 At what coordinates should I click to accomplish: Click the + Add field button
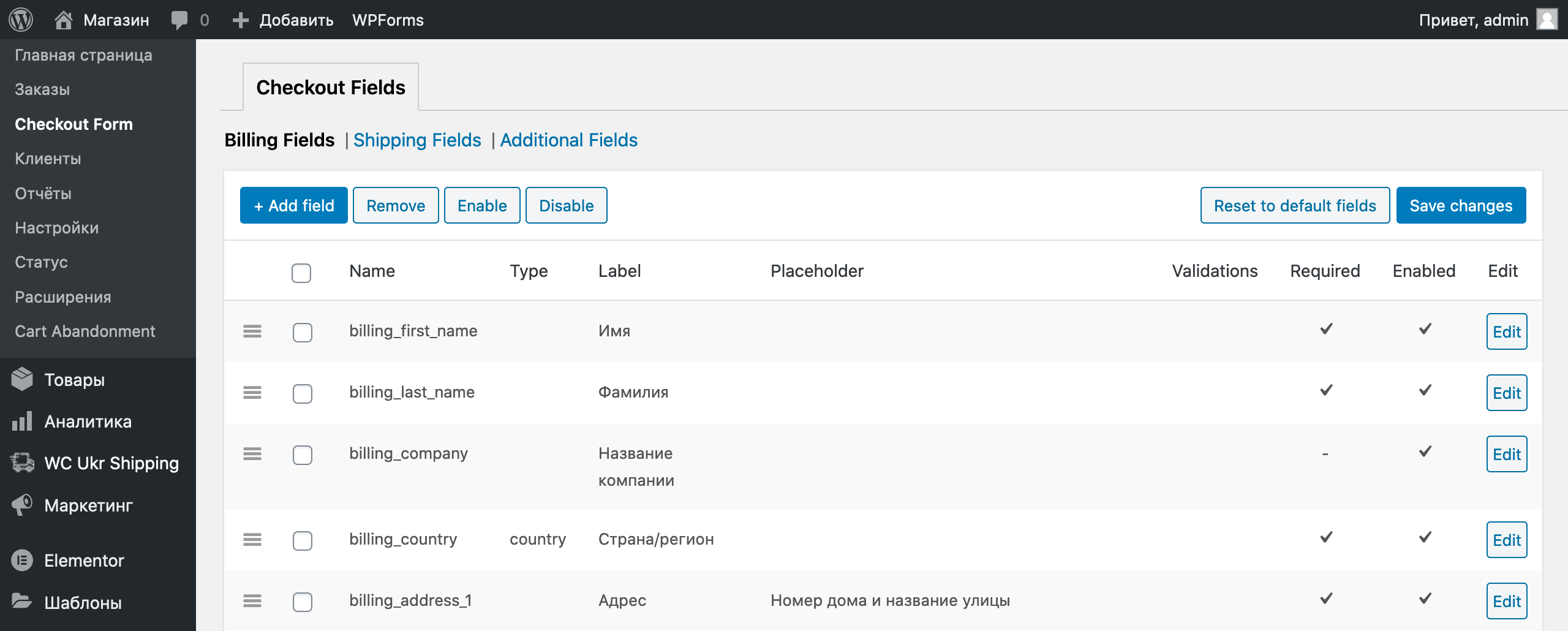click(294, 205)
